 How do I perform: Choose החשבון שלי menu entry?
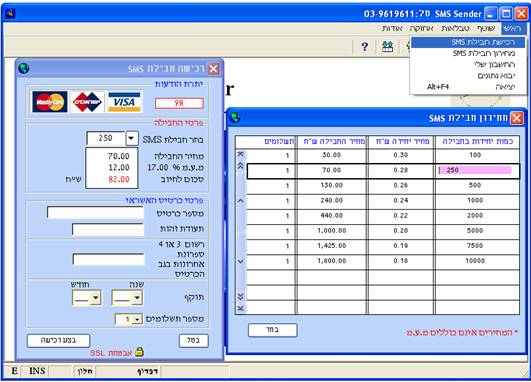click(x=468, y=64)
